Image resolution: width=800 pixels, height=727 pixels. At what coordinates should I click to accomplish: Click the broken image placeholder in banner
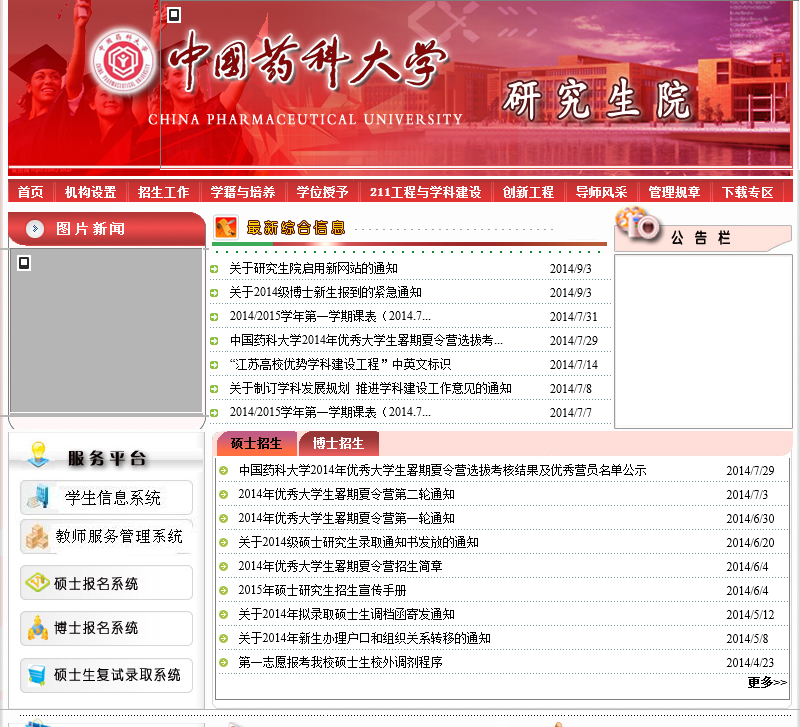(x=174, y=15)
